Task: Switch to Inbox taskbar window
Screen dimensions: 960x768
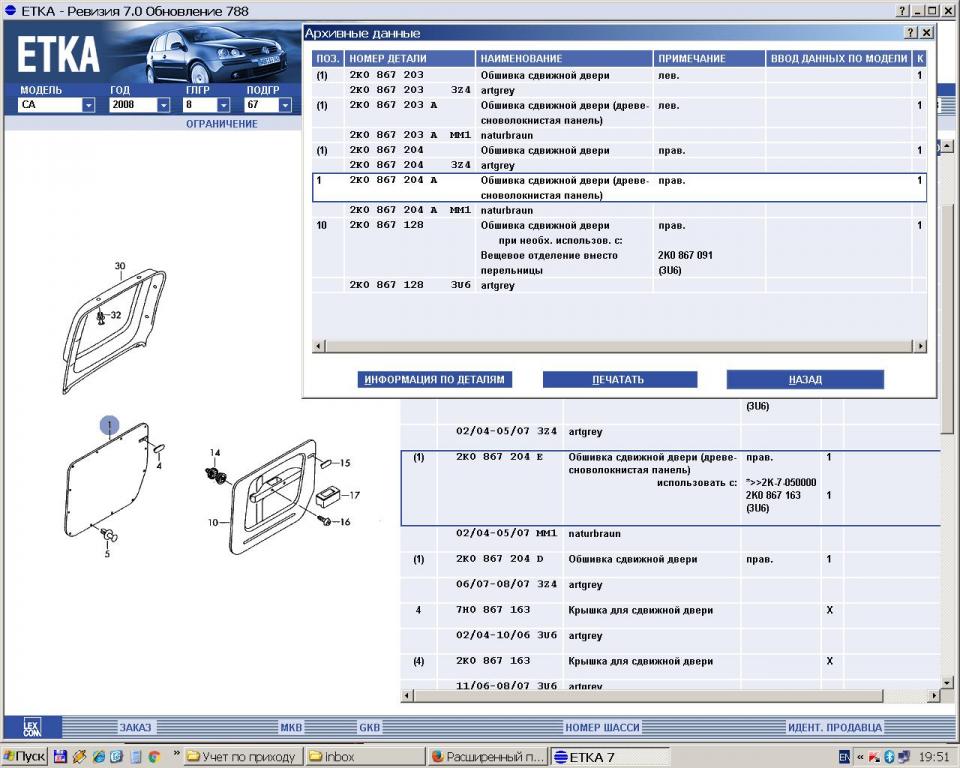Action: pyautogui.click(x=365, y=757)
